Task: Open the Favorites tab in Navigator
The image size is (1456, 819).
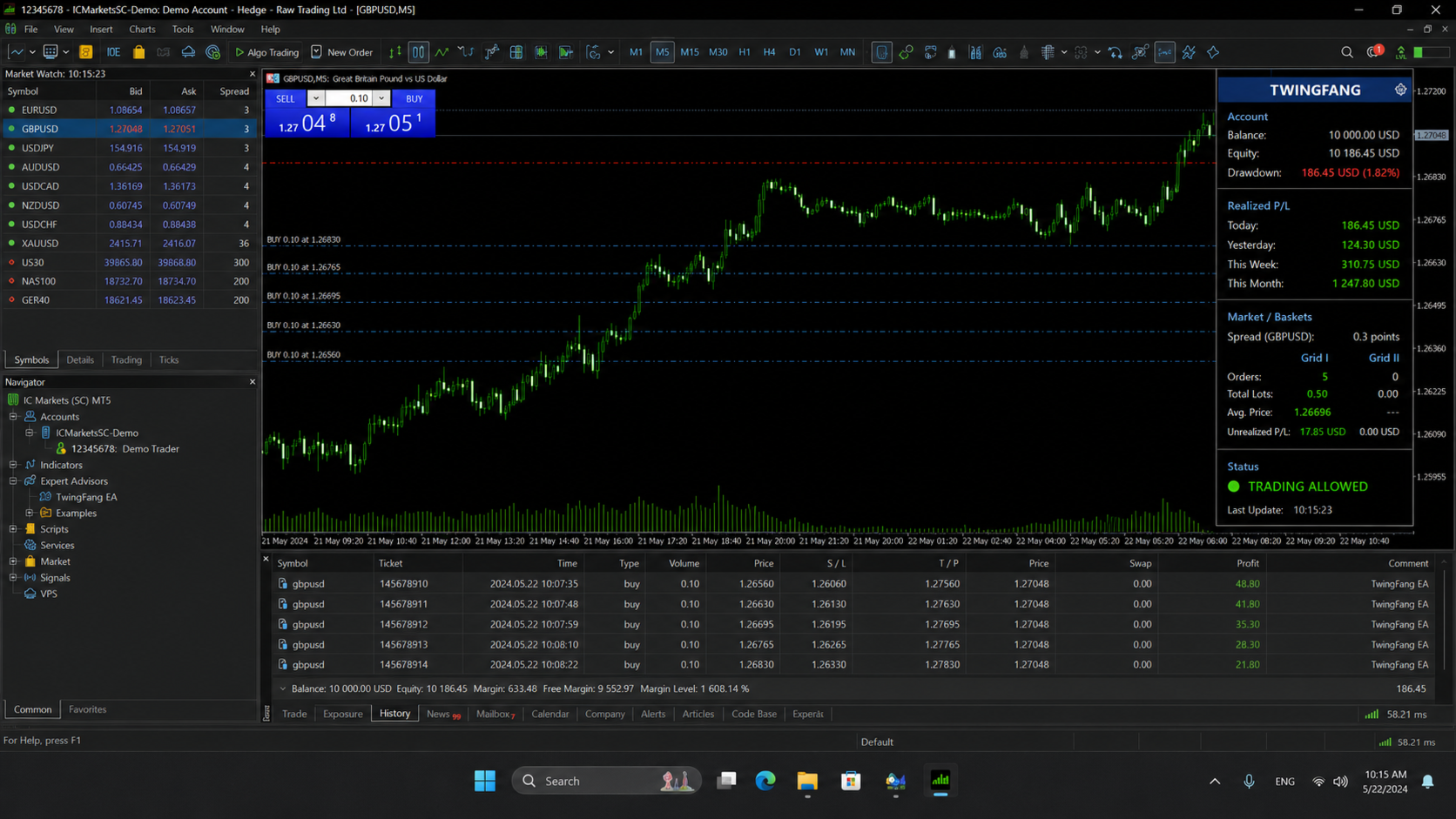Action: (x=87, y=709)
